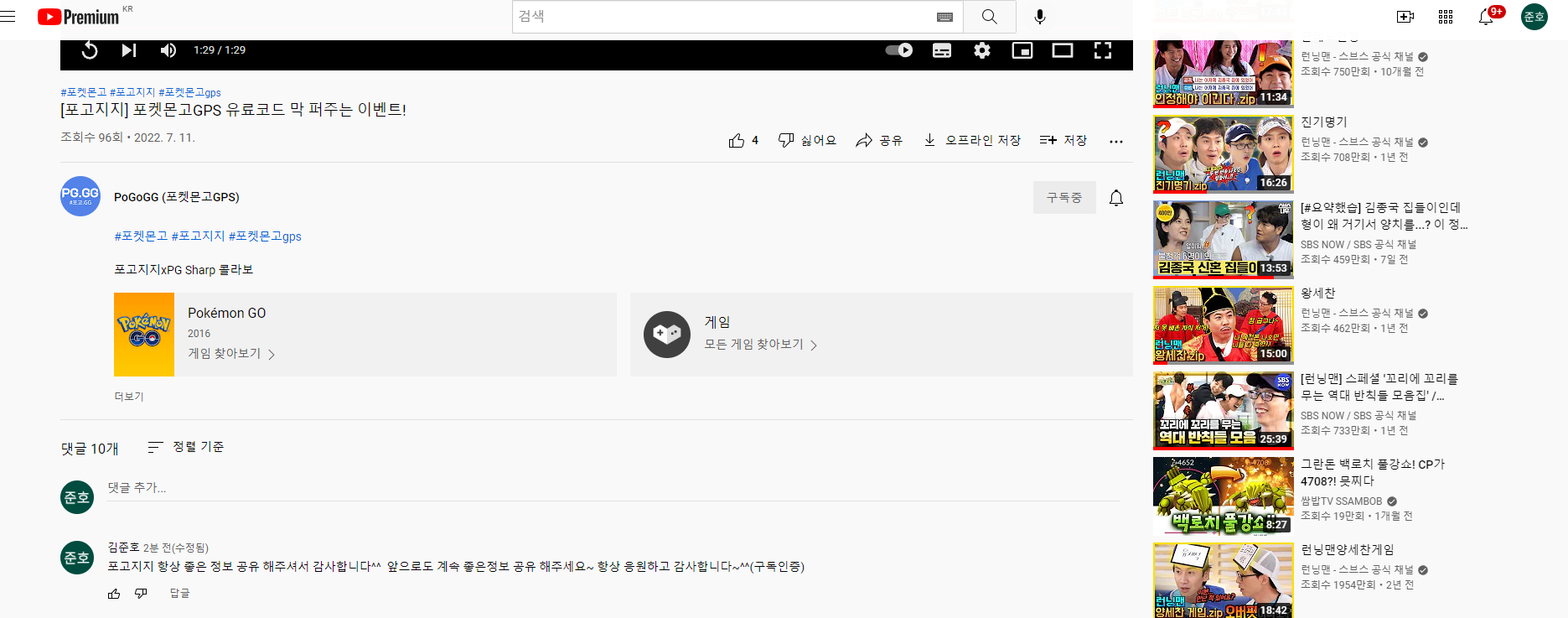The width and height of the screenshot is (1568, 618).
Task: Open the YouTube apps grid menu
Action: point(1446,17)
